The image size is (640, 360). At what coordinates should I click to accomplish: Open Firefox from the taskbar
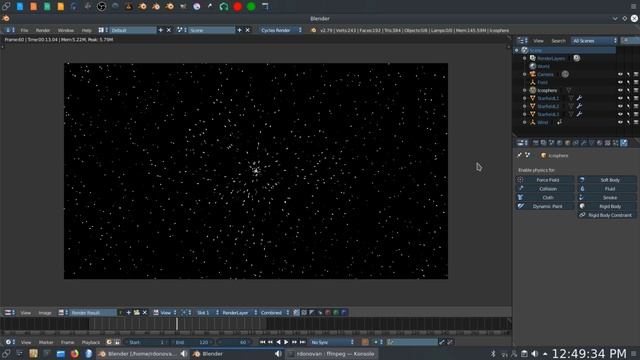(x=74, y=353)
